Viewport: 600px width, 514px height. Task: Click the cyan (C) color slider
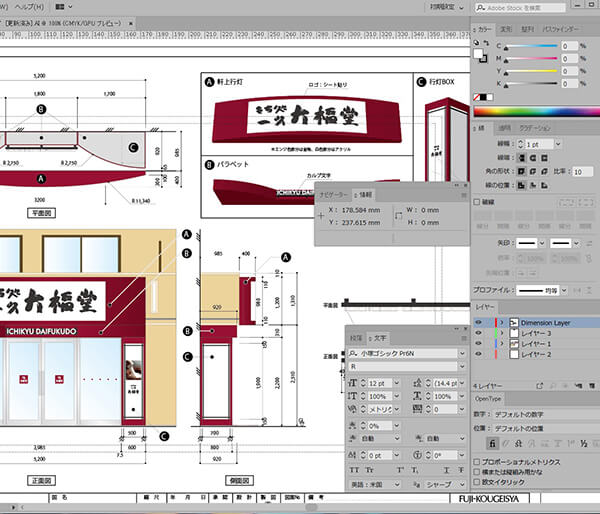(x=530, y=46)
